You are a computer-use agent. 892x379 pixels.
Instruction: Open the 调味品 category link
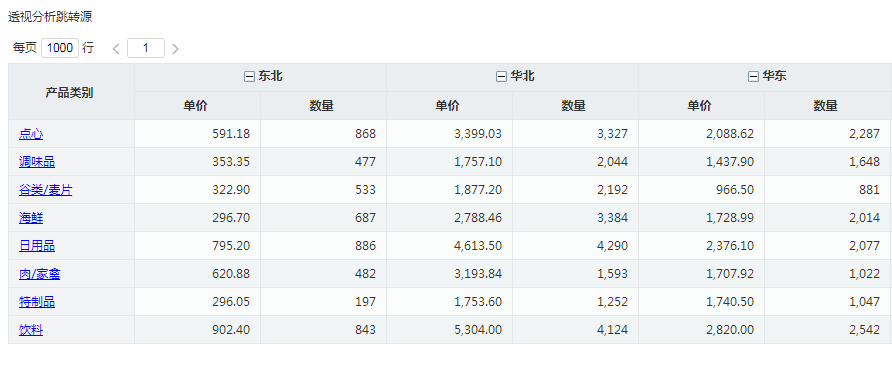click(x=37, y=162)
